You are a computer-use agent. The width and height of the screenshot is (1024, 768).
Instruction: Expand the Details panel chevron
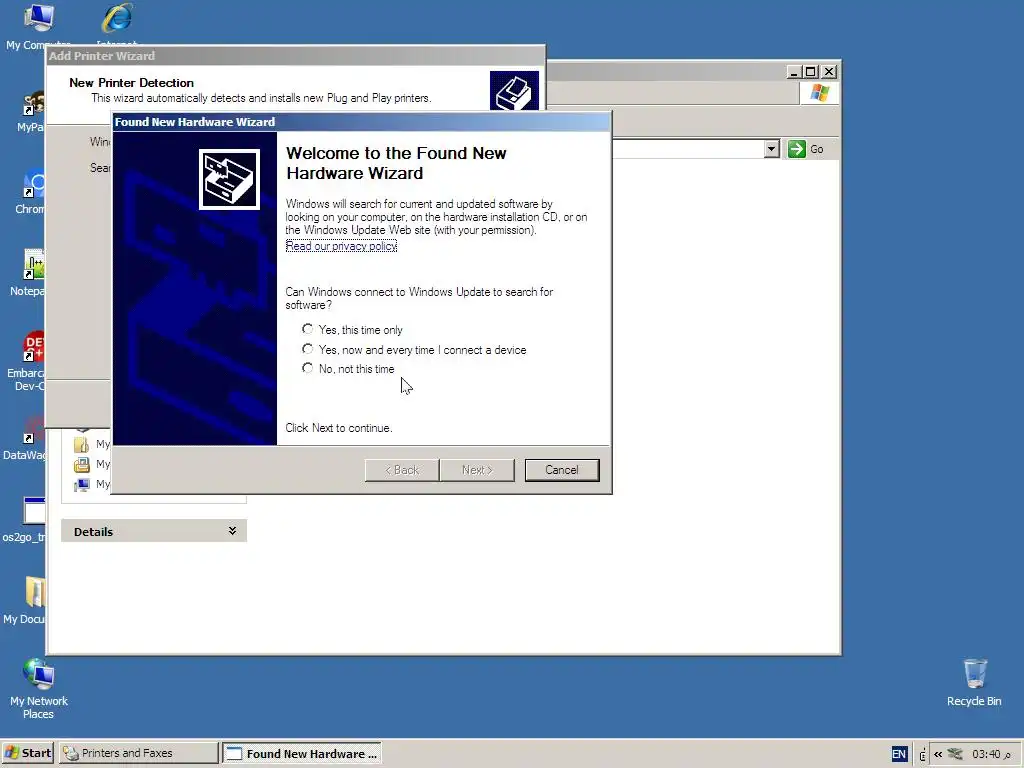(x=232, y=531)
